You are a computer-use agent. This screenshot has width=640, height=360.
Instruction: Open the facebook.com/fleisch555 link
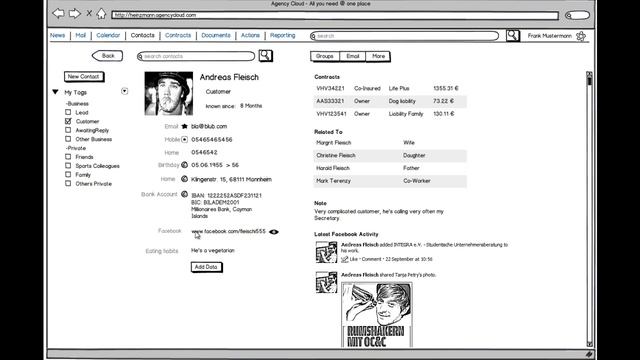[228, 231]
